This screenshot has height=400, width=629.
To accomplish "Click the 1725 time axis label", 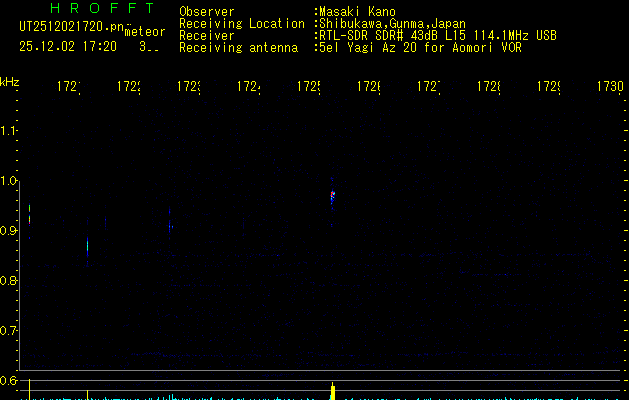I will coord(309,86).
